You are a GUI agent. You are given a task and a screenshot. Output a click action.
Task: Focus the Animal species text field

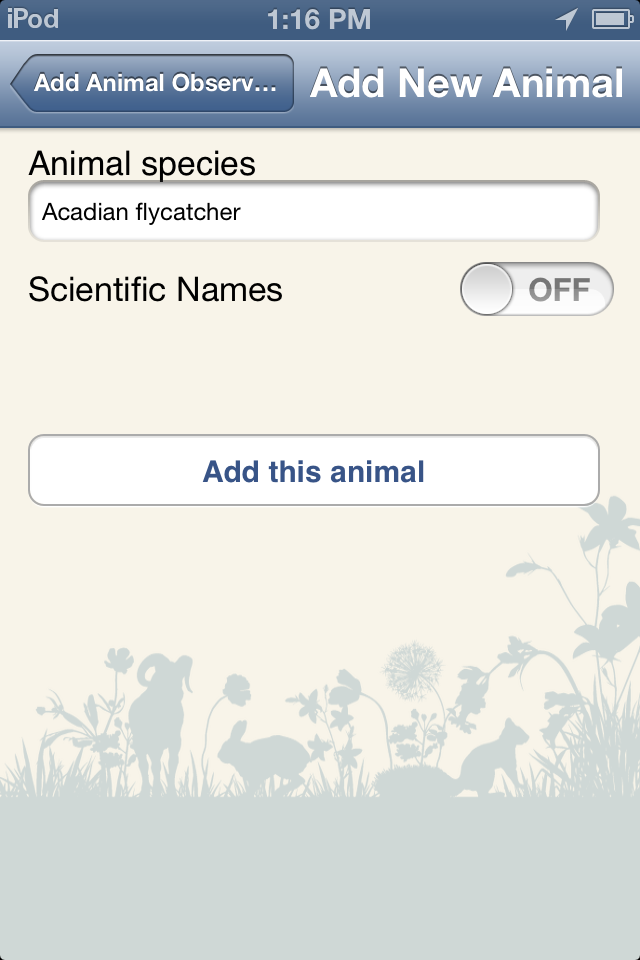(314, 212)
